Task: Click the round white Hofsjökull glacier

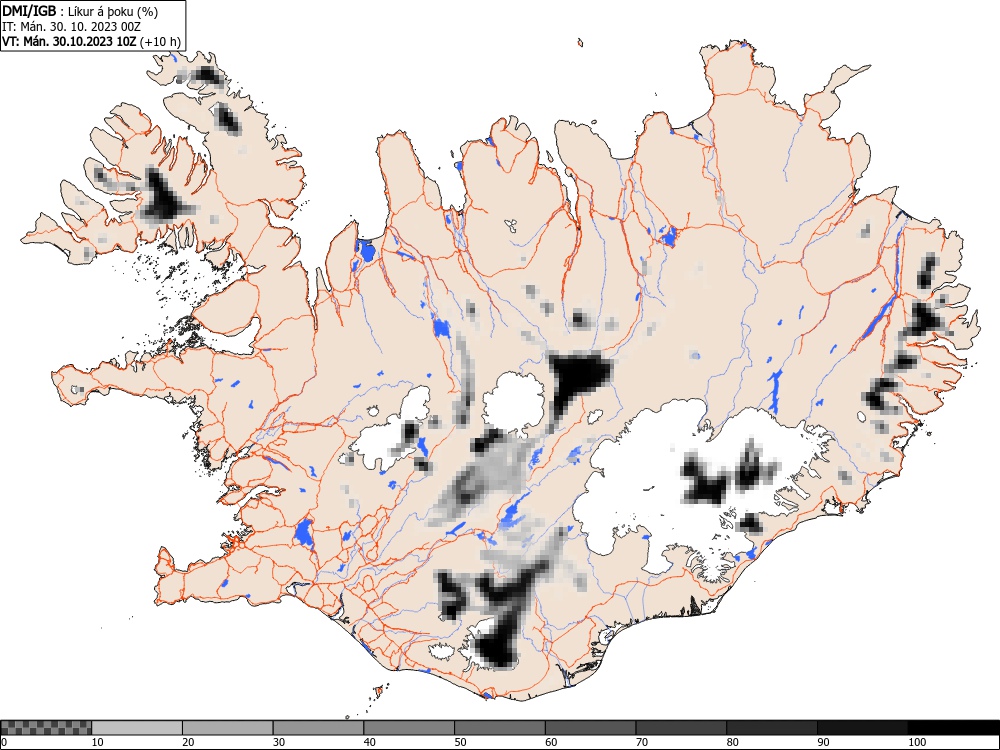Action: tap(513, 403)
